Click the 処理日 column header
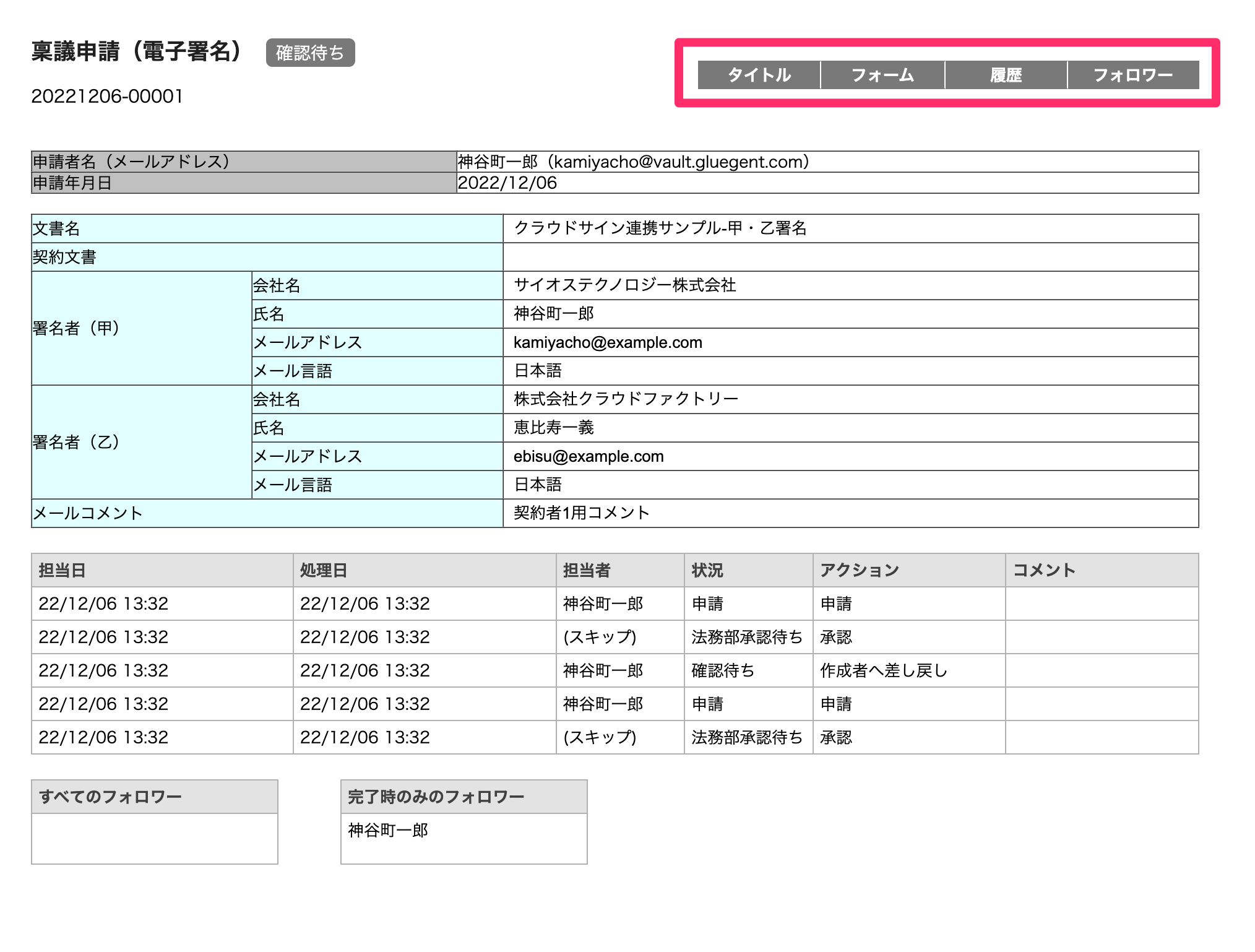 [425, 570]
